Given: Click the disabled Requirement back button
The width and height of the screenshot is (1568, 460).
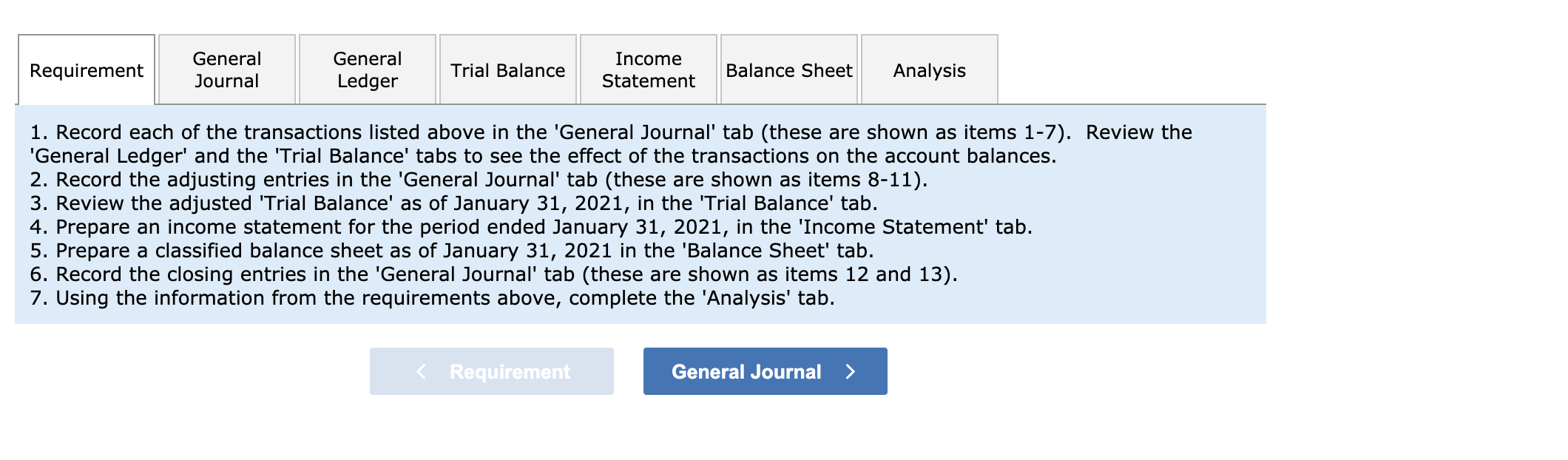Looking at the screenshot, I should (491, 371).
